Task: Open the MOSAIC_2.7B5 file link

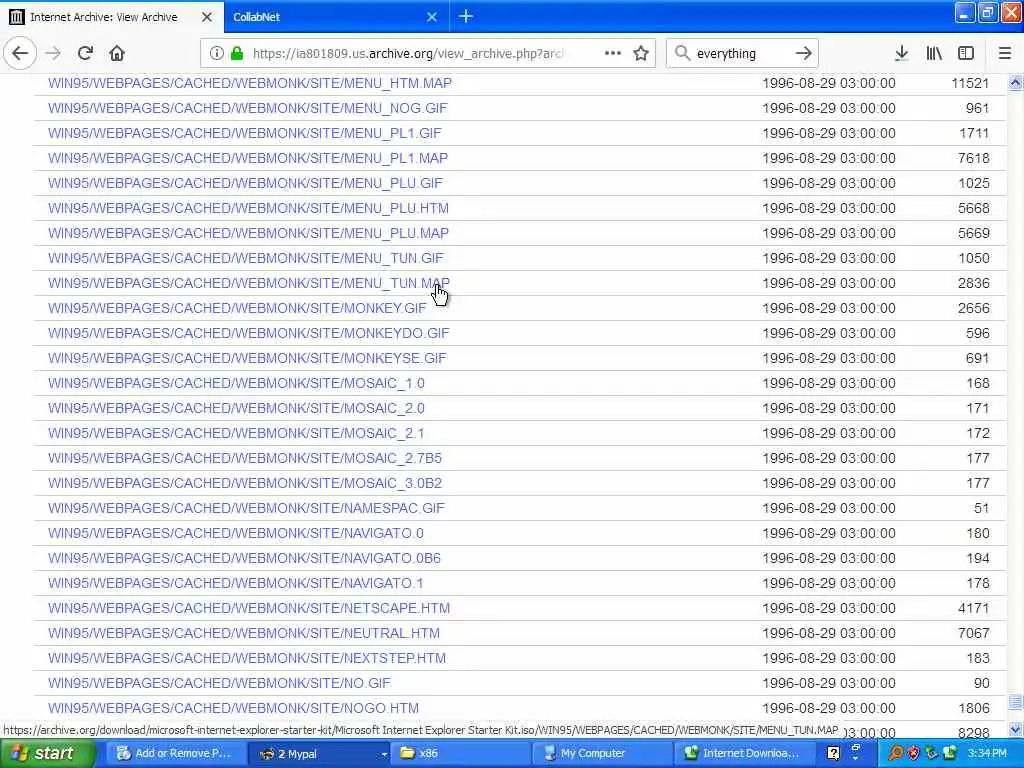Action: pos(245,458)
